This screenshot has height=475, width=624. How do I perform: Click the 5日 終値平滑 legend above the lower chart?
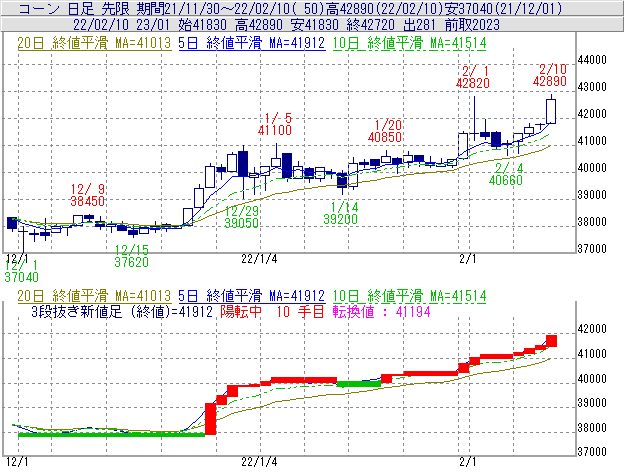252,296
